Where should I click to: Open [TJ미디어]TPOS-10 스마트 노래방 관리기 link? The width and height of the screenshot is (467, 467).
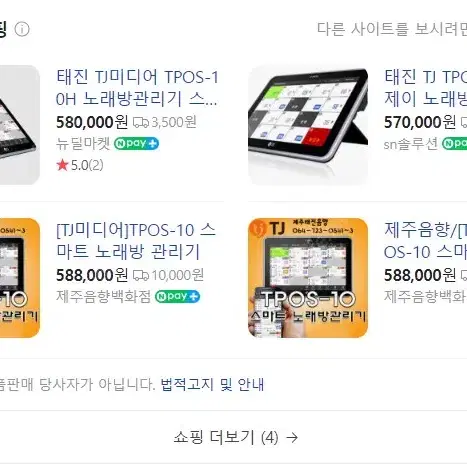(x=136, y=241)
